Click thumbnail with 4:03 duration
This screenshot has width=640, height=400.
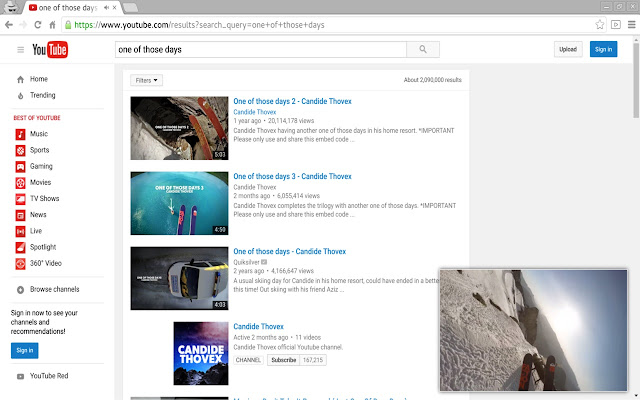click(180, 278)
